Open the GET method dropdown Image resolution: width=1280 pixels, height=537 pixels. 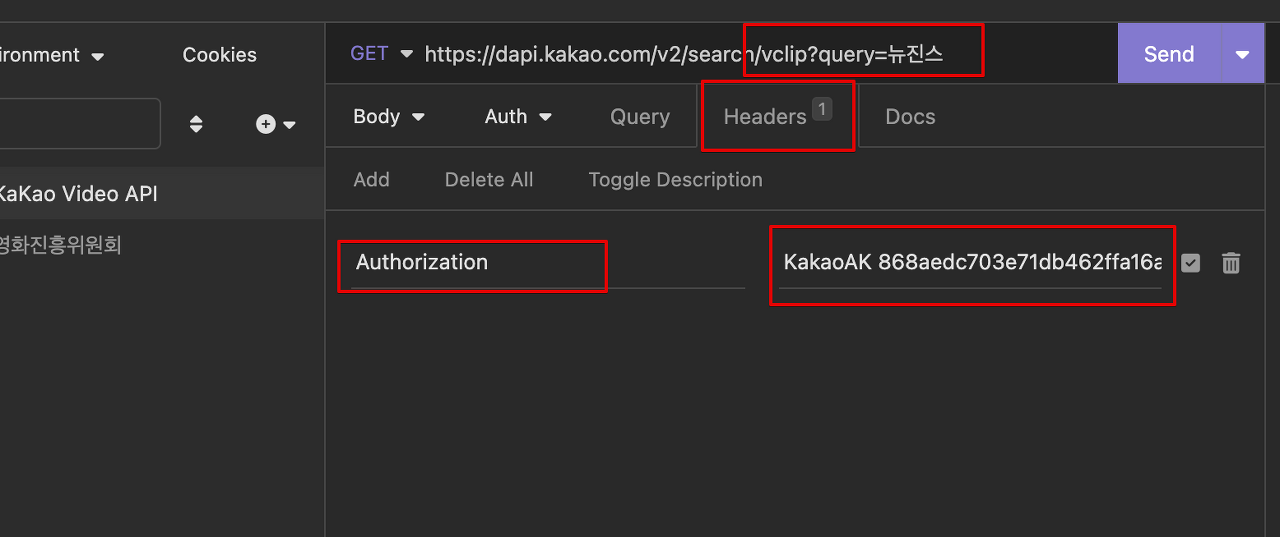coord(381,54)
